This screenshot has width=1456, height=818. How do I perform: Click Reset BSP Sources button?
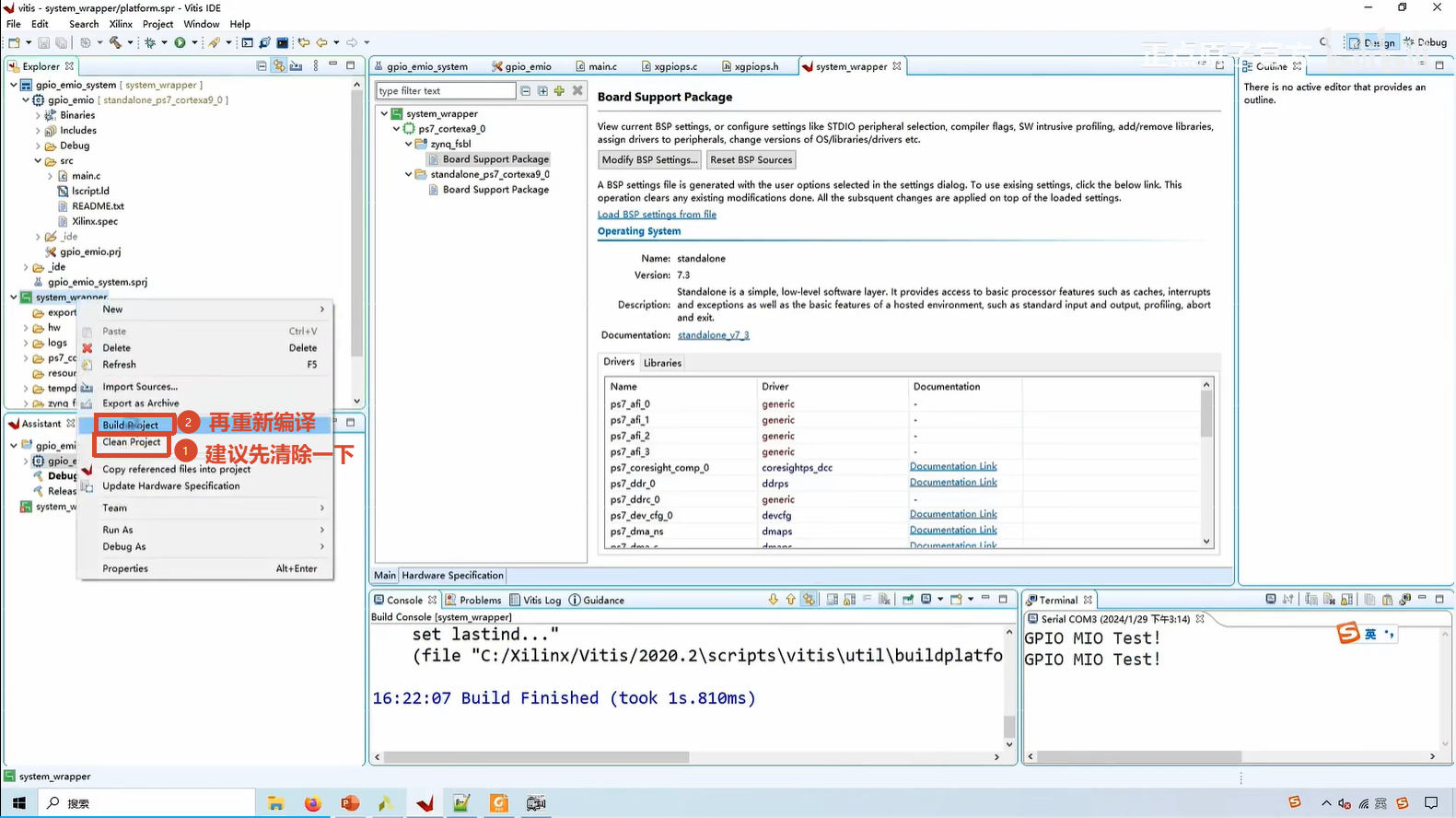coord(751,160)
